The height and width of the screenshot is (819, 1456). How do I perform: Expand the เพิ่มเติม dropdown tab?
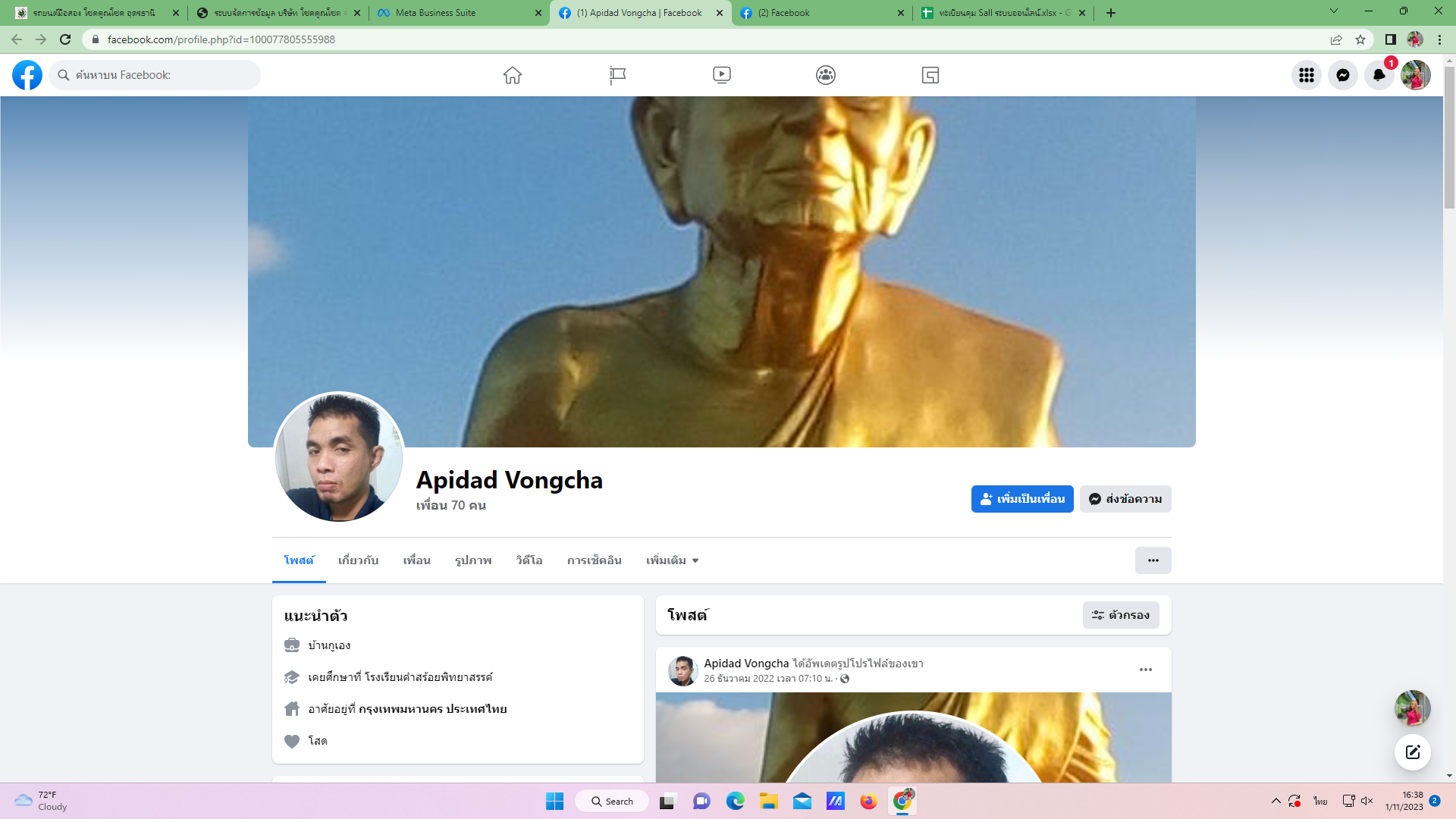672,560
